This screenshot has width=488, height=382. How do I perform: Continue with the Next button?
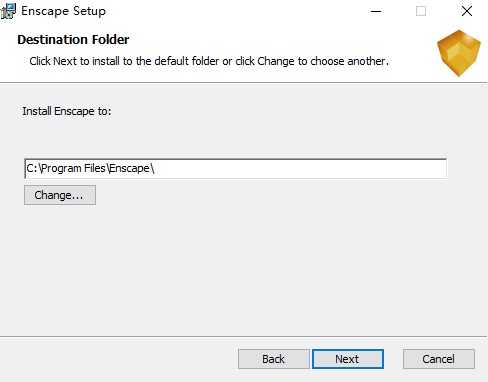pyautogui.click(x=348, y=359)
